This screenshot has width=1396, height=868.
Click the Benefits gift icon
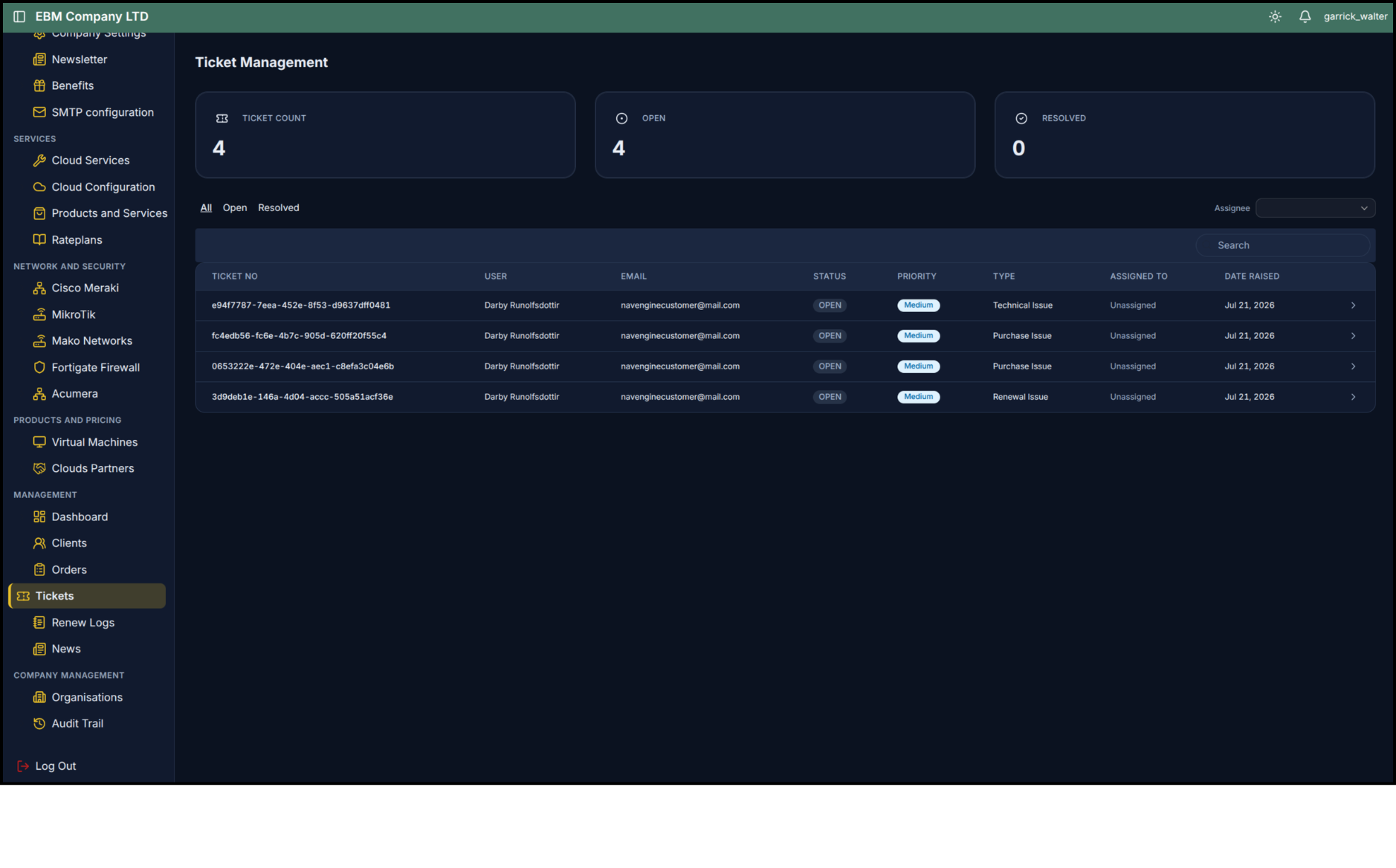tap(39, 85)
